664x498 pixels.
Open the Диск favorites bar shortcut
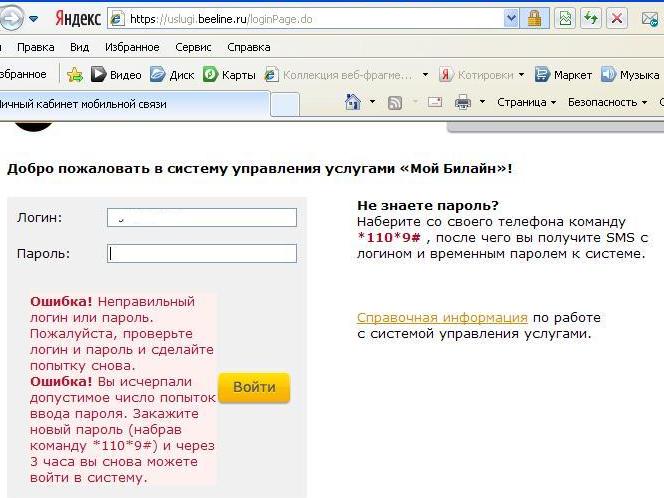point(172,74)
